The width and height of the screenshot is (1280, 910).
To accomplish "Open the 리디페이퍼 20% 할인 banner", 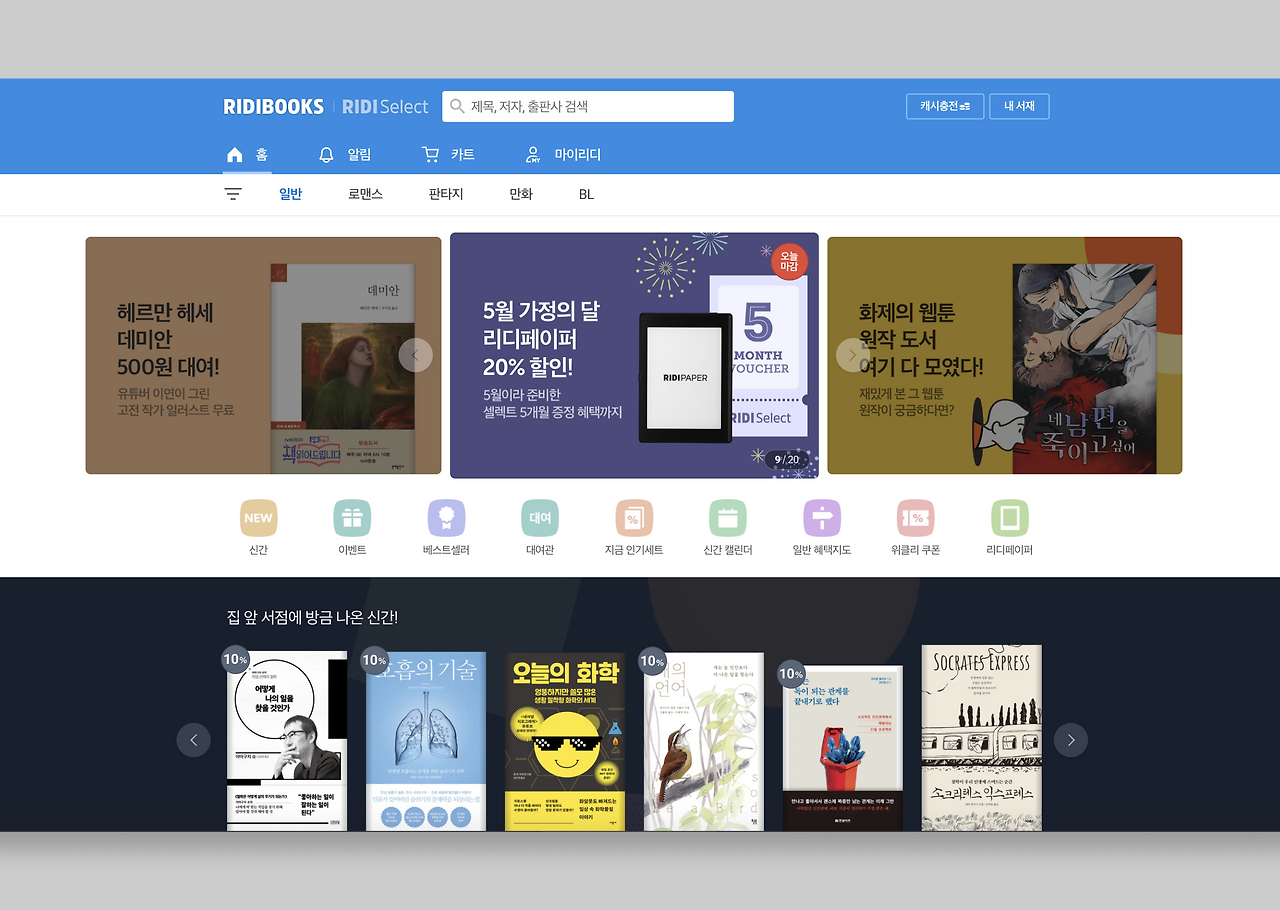I will tap(634, 355).
